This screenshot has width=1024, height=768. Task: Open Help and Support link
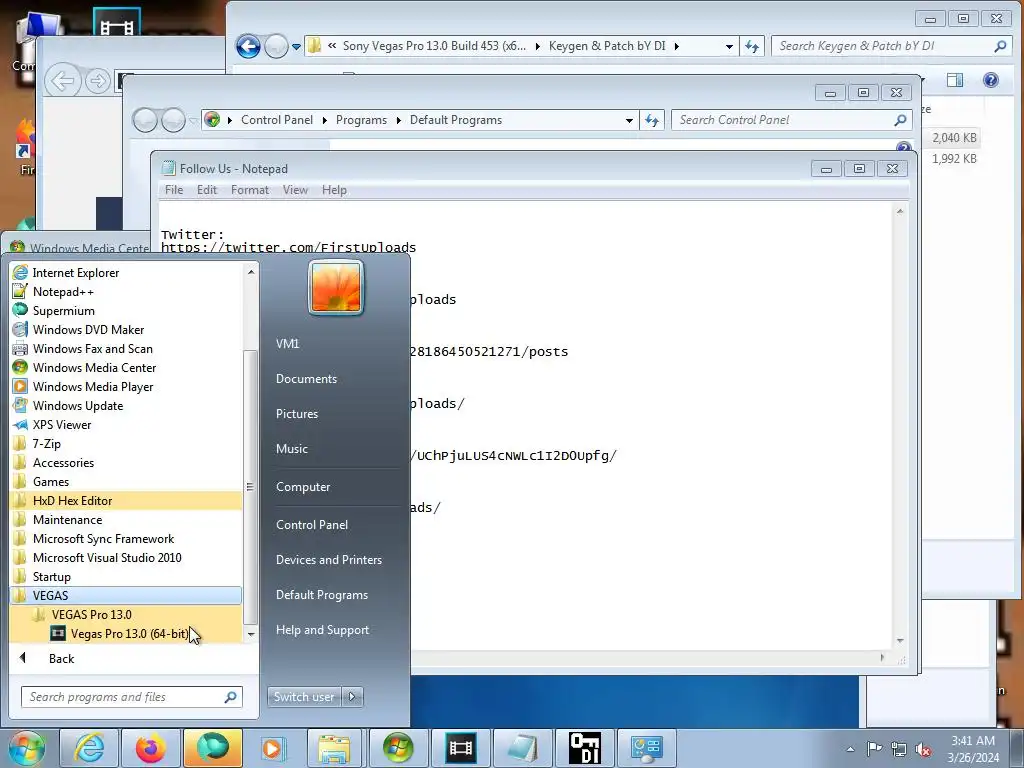pos(323,630)
